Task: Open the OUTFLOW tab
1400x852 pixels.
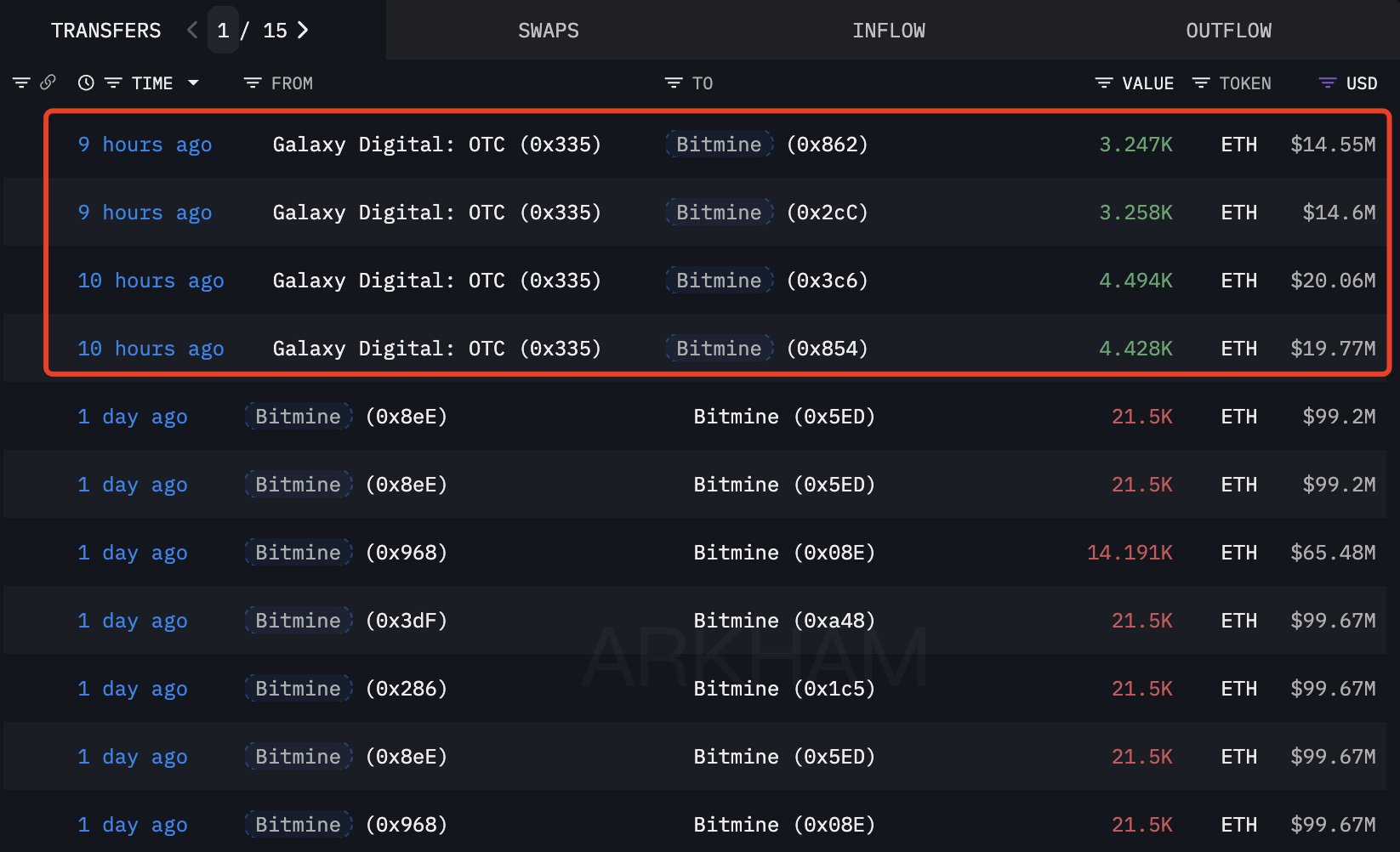Action: 1228,31
